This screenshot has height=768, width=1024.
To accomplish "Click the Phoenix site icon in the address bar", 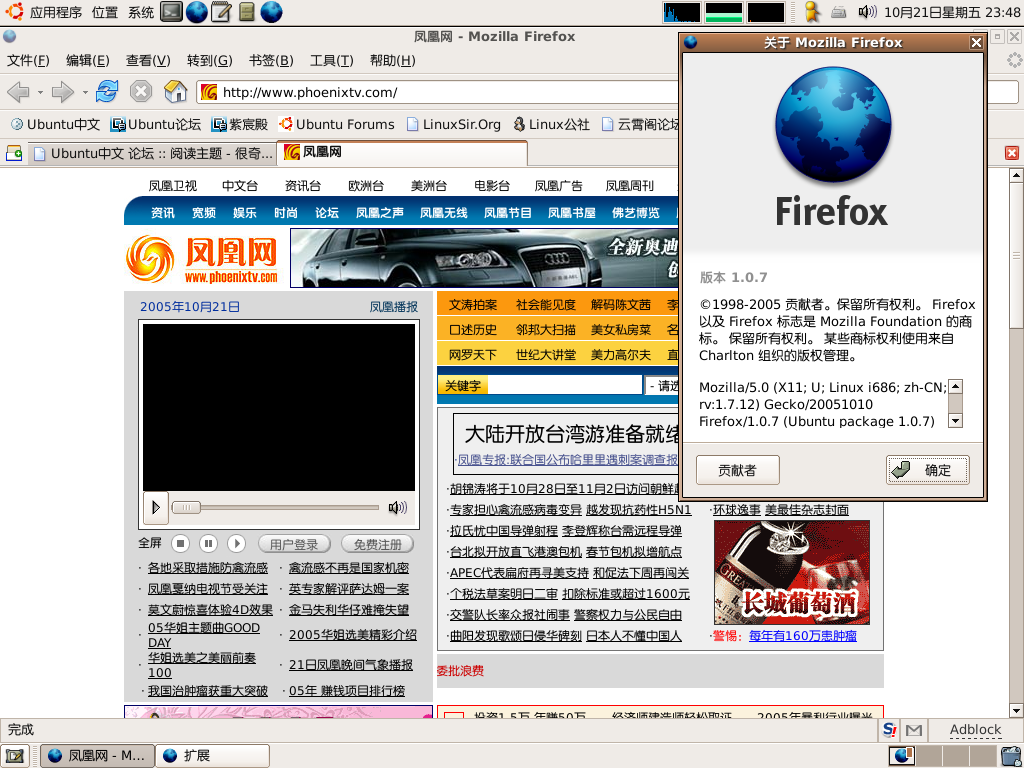I will pyautogui.click(x=209, y=92).
